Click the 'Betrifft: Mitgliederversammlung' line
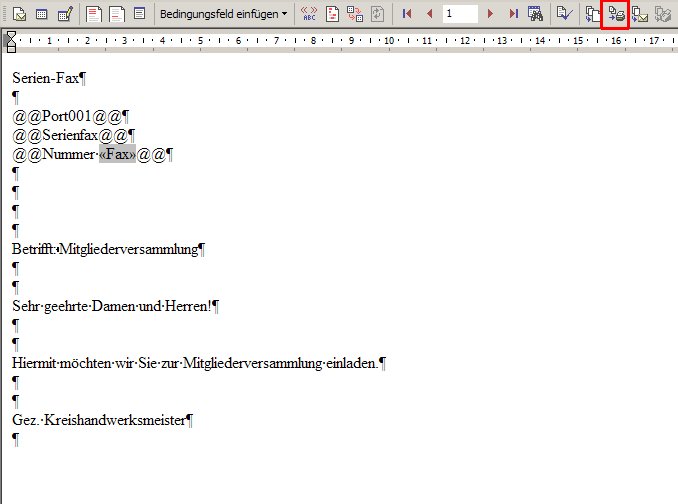 click(x=105, y=249)
